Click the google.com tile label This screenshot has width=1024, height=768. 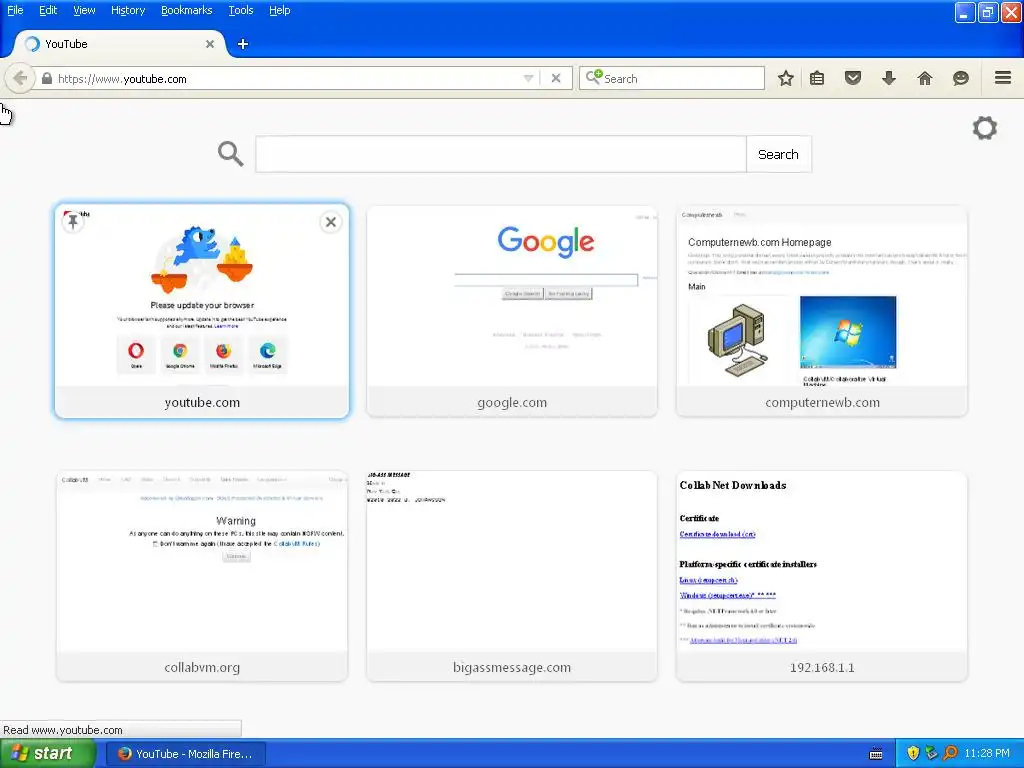pos(512,402)
